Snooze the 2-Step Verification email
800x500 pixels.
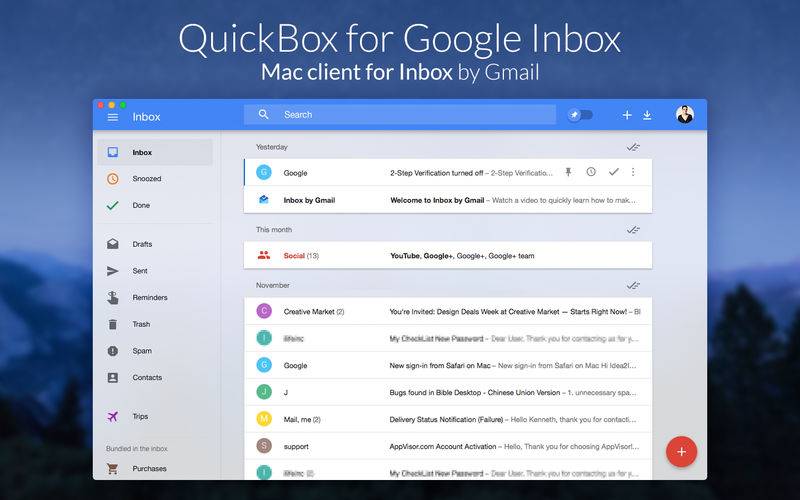pos(591,172)
